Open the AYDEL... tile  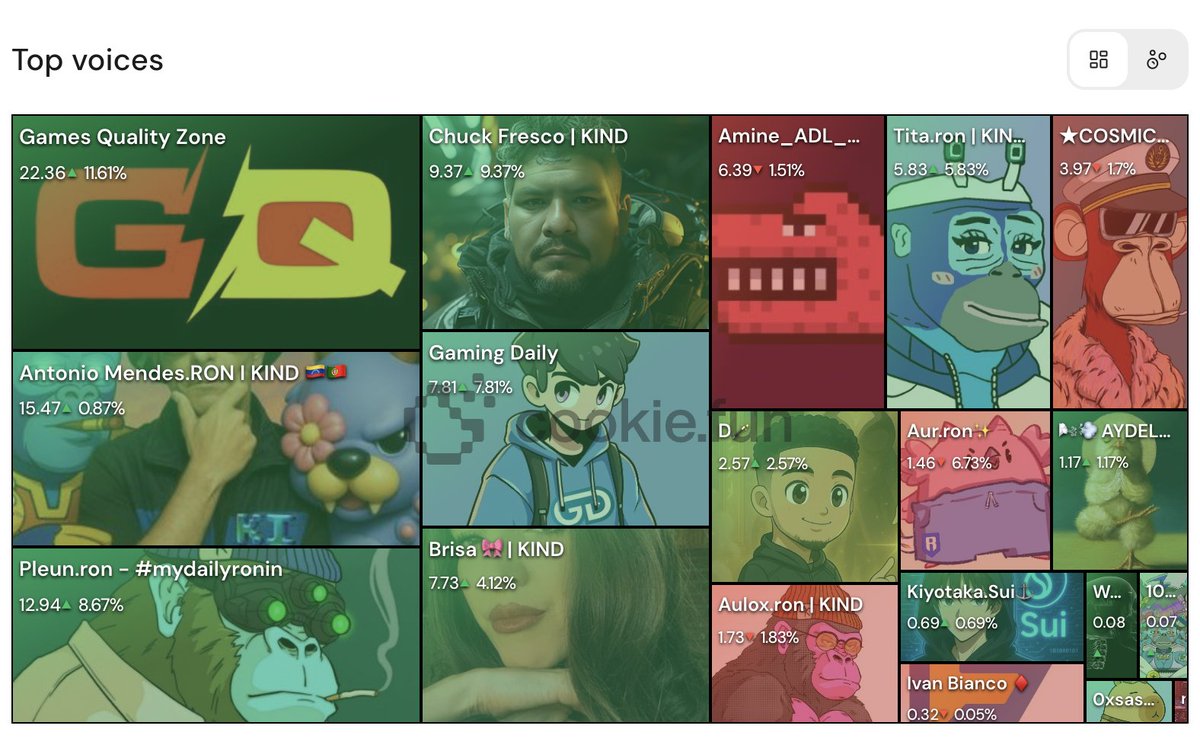point(1120,491)
